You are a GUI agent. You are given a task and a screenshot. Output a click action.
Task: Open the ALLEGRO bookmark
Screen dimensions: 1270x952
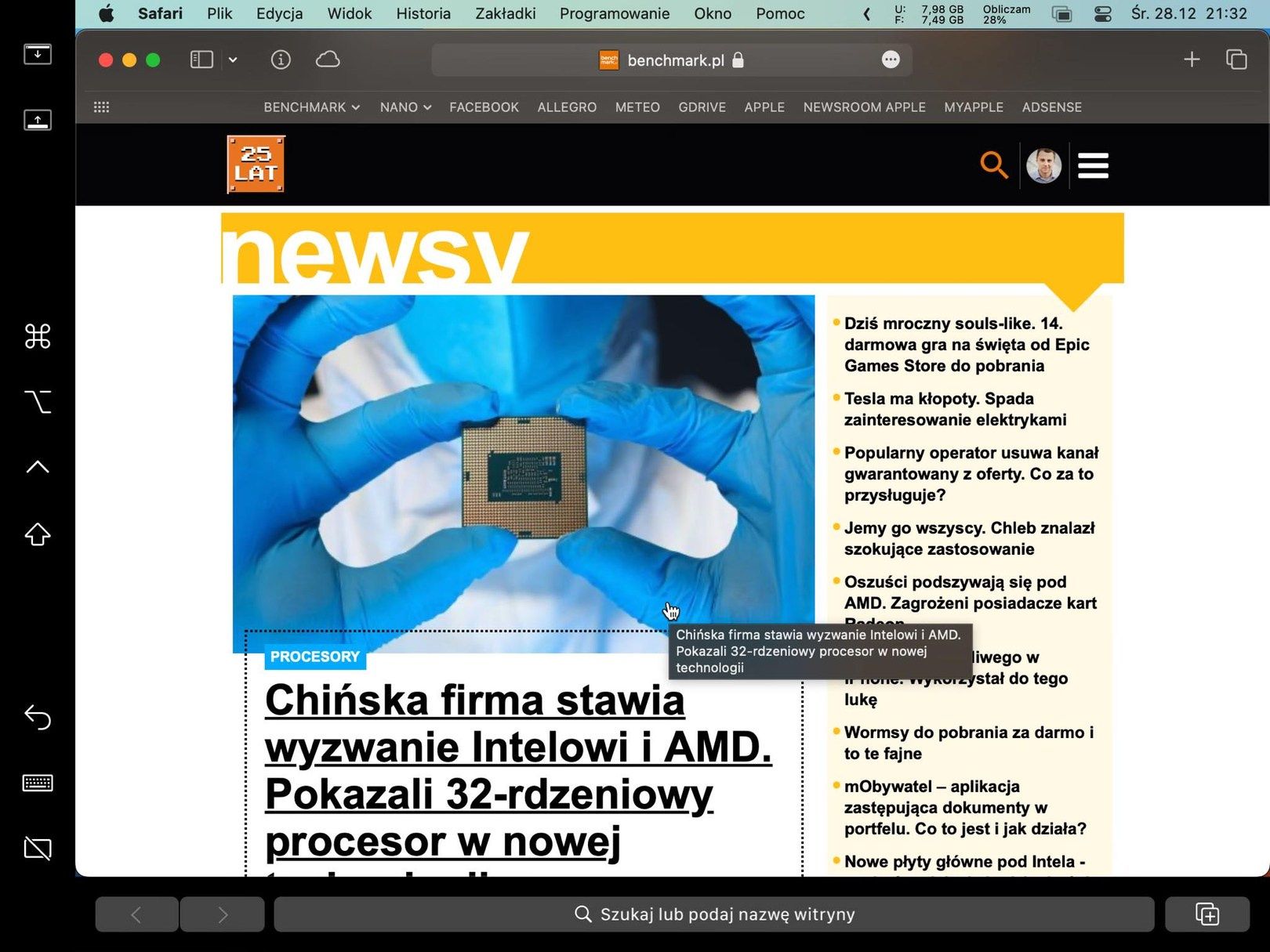click(567, 107)
